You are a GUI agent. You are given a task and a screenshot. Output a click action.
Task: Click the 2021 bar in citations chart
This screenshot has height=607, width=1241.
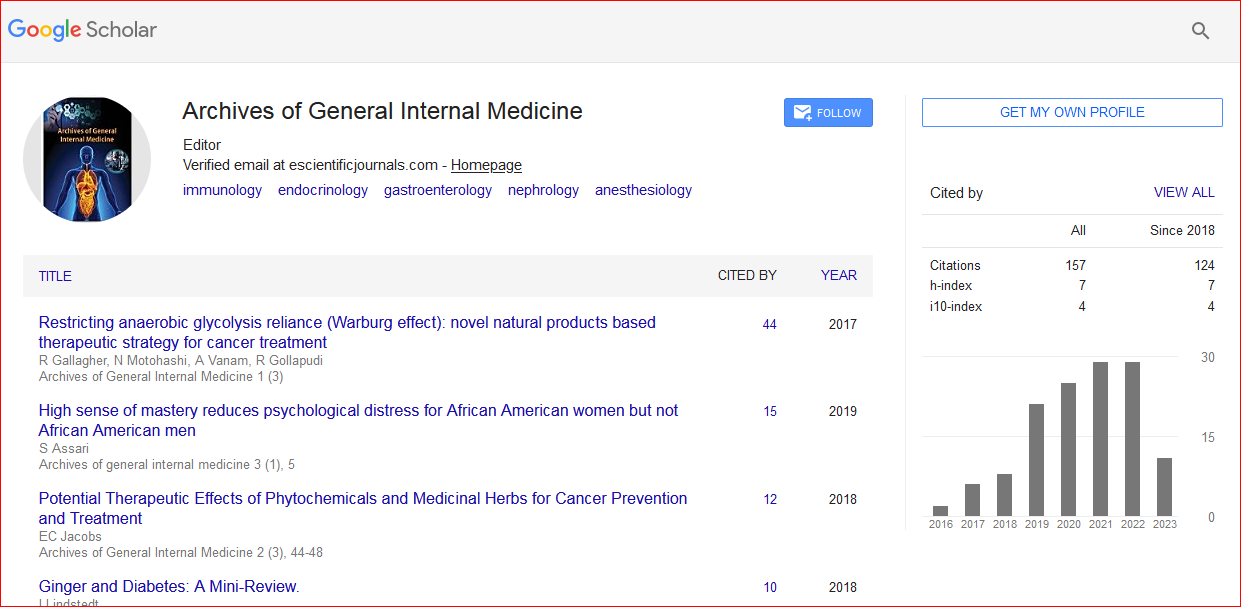1100,438
